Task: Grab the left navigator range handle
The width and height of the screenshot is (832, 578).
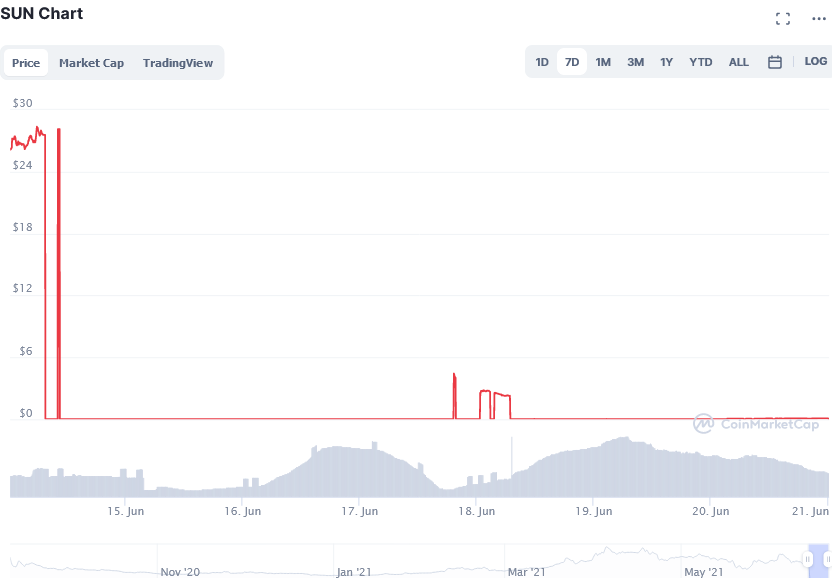Action: click(808, 559)
